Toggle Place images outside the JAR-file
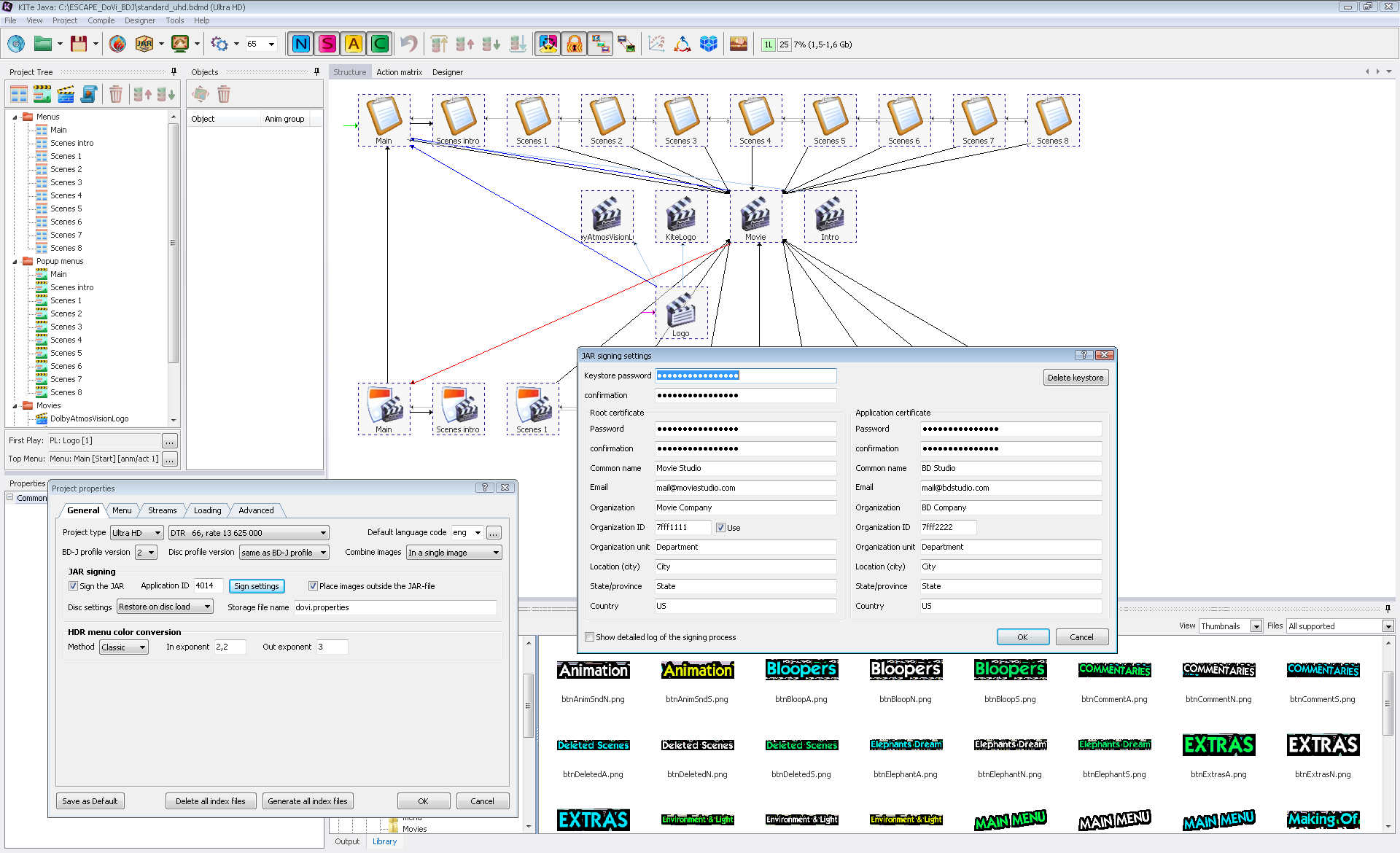Viewport: 1400px width, 853px height. point(313,586)
